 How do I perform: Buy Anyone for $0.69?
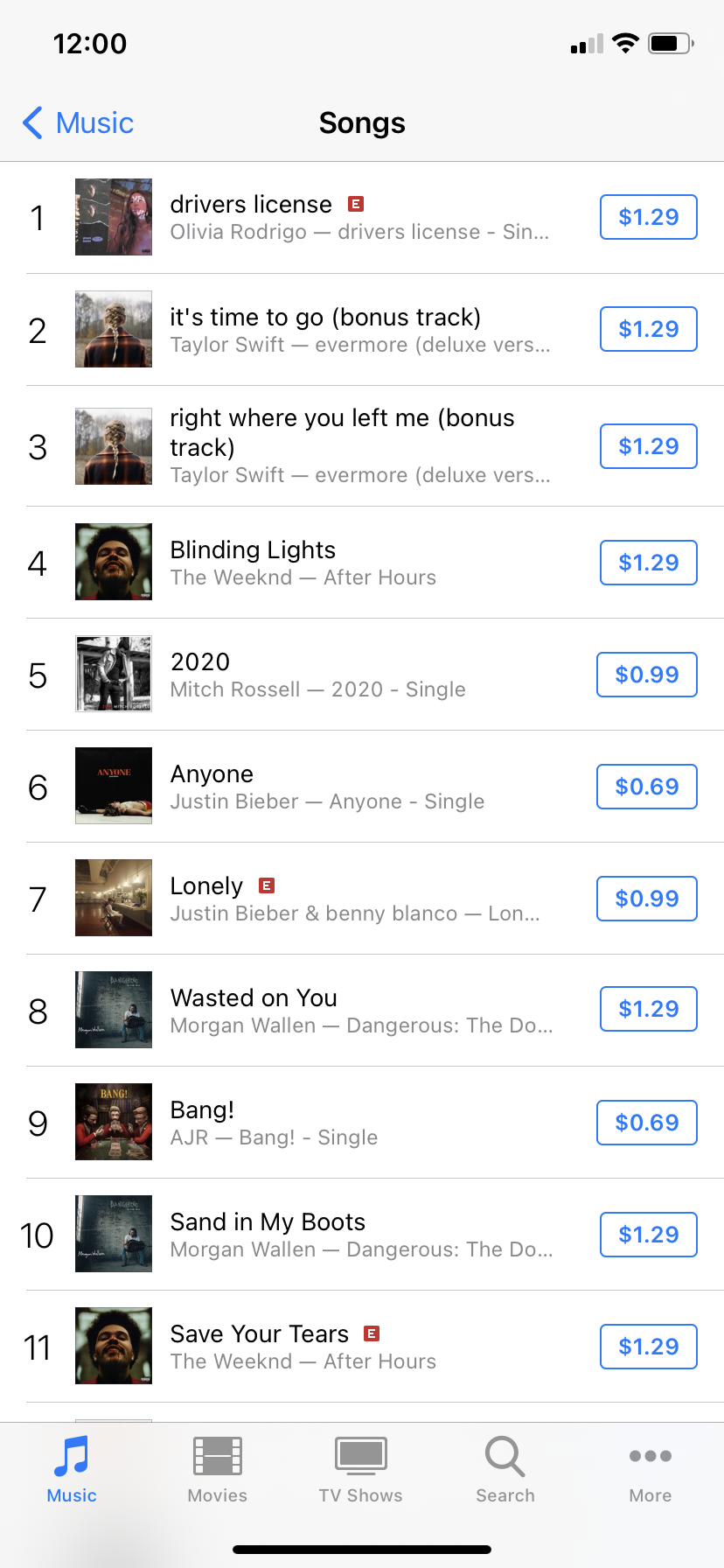click(x=646, y=787)
